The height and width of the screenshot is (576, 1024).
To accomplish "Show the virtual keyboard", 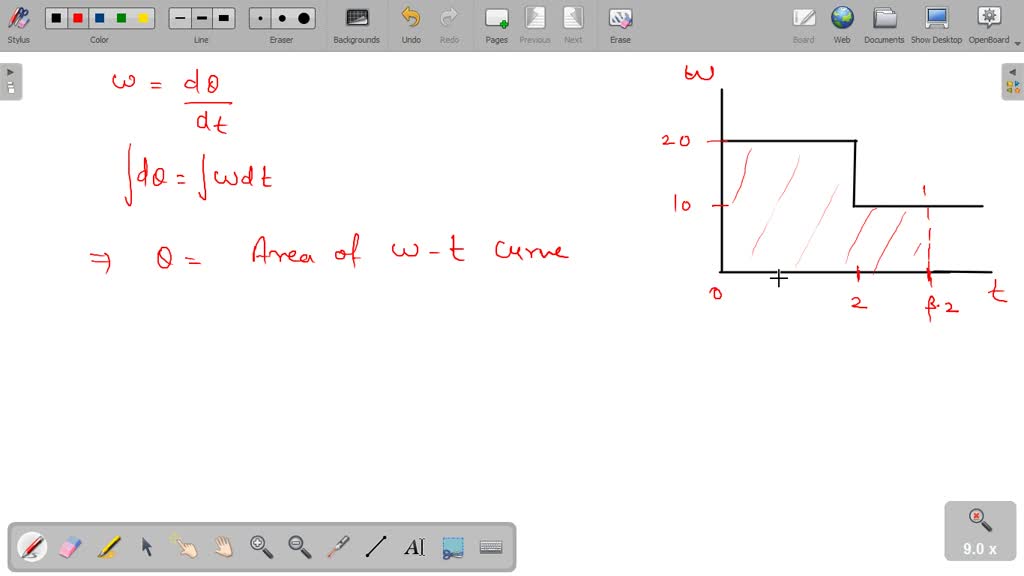I will pyautogui.click(x=489, y=547).
